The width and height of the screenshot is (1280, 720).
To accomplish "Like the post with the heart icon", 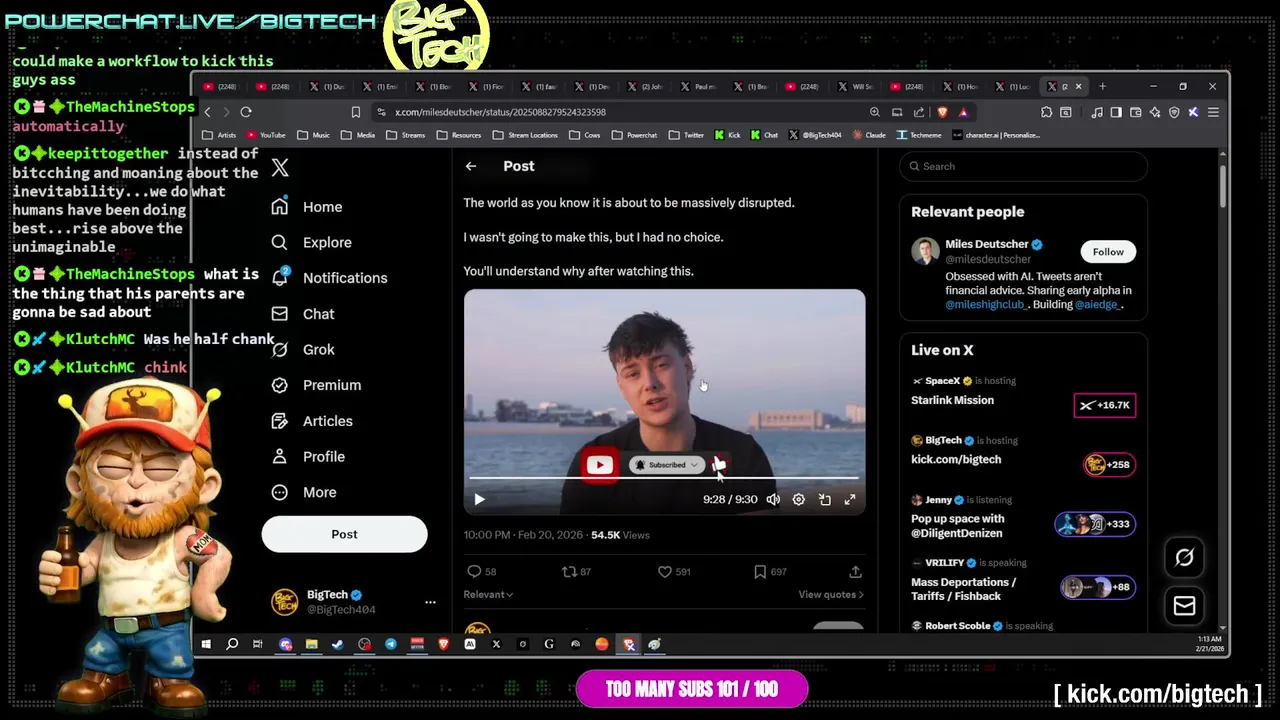I will 664,571.
